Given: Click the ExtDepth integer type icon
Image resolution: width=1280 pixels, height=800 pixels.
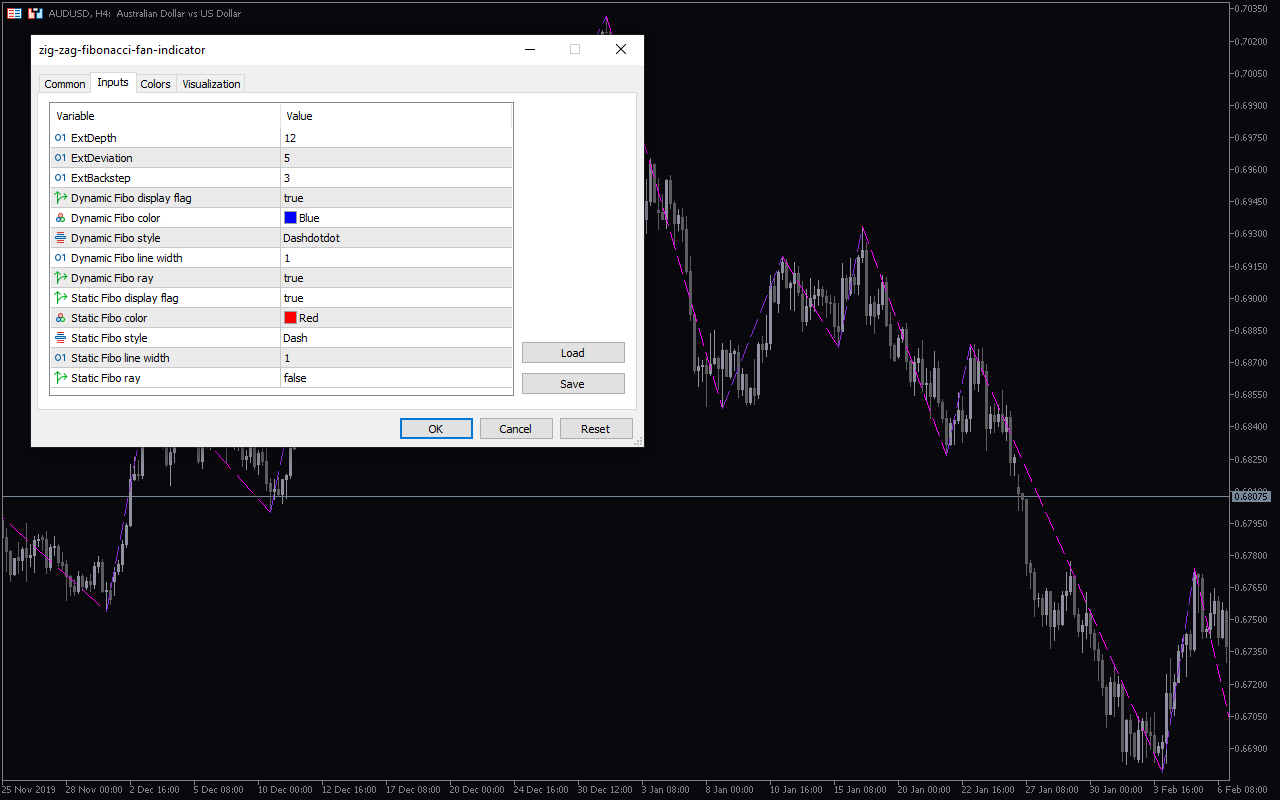Looking at the screenshot, I should pyautogui.click(x=60, y=138).
